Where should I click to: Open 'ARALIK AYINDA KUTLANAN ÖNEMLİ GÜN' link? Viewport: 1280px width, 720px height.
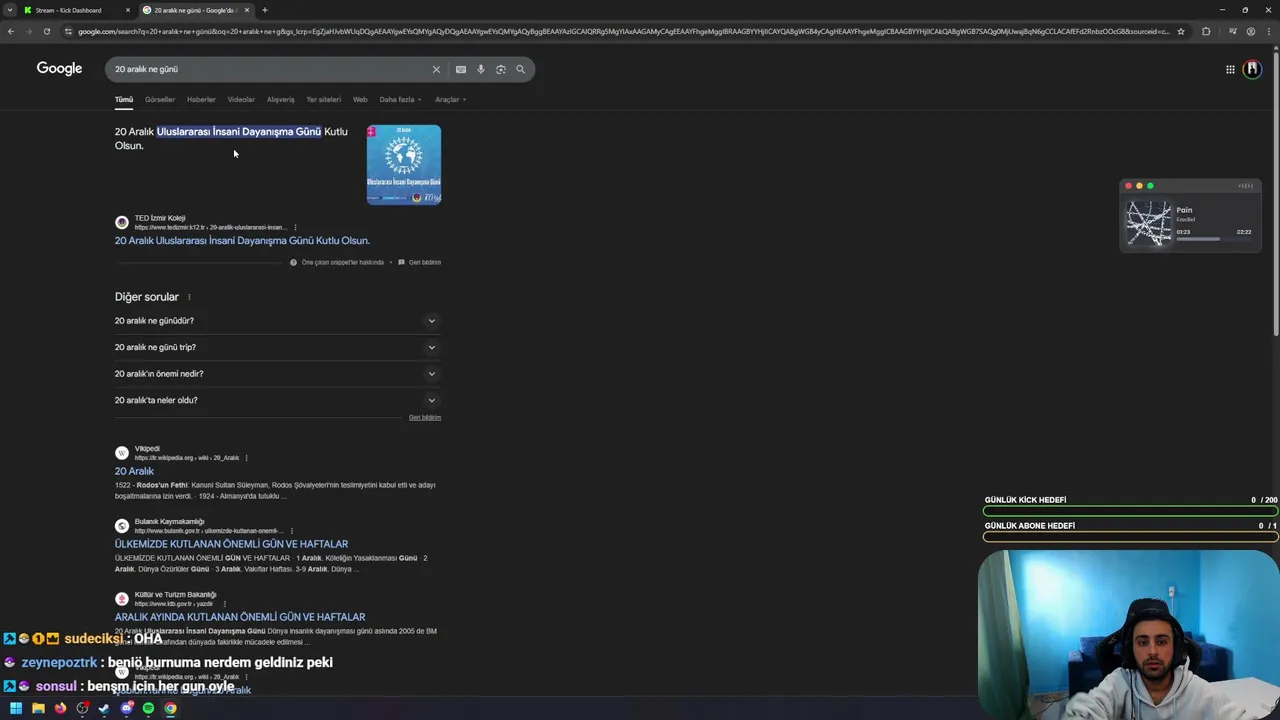click(240, 617)
